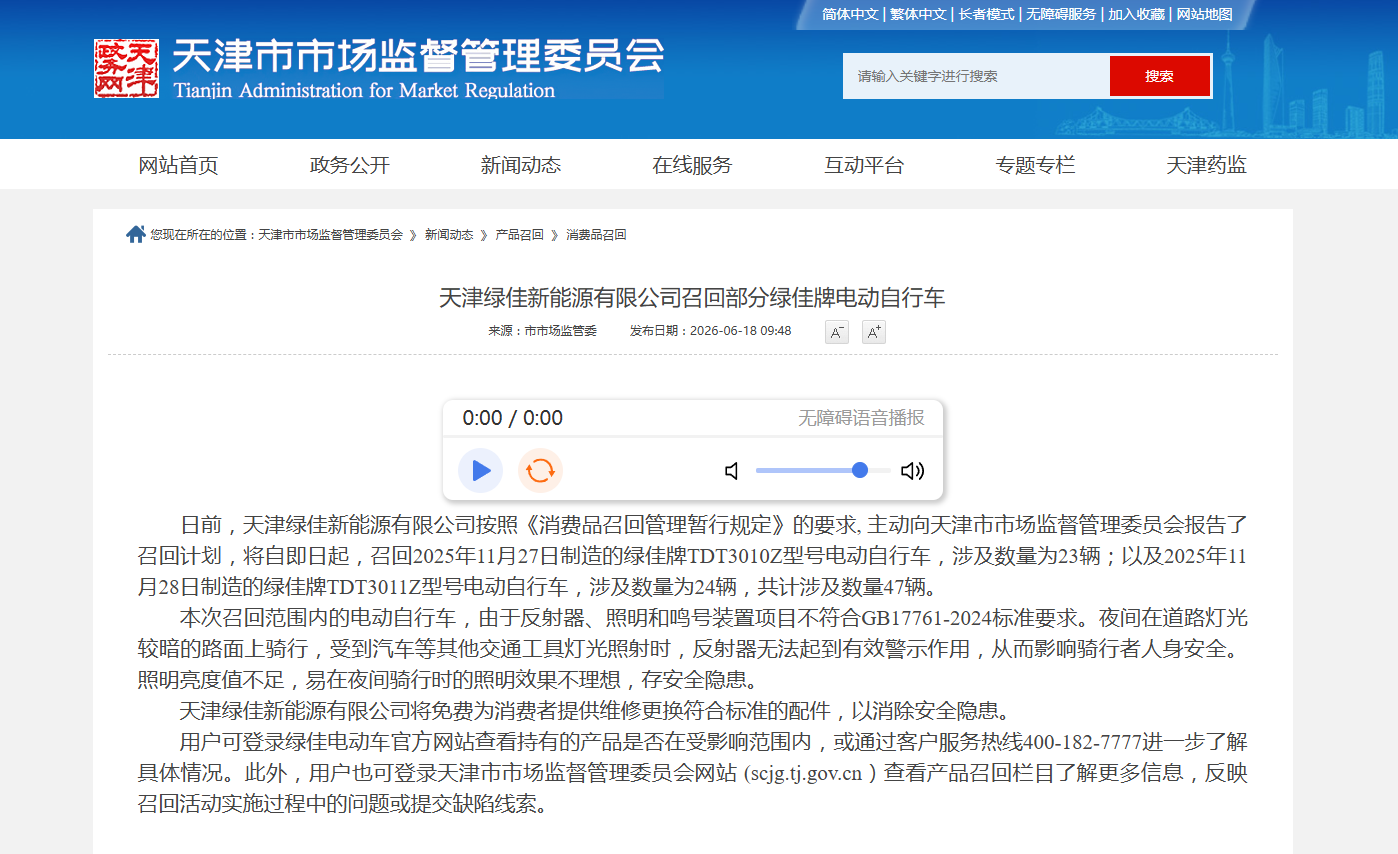Image resolution: width=1398 pixels, height=854 pixels.
Task: Click breadcrumb link 新闻动态
Action: pos(449,235)
